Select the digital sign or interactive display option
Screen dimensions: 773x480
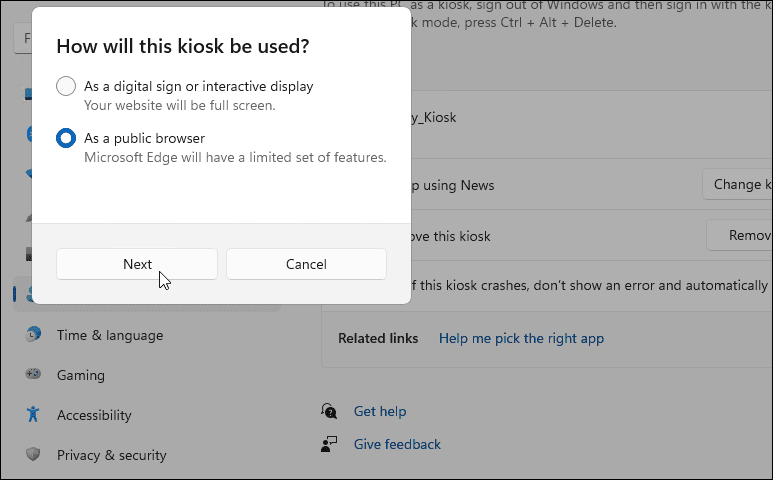[66, 86]
